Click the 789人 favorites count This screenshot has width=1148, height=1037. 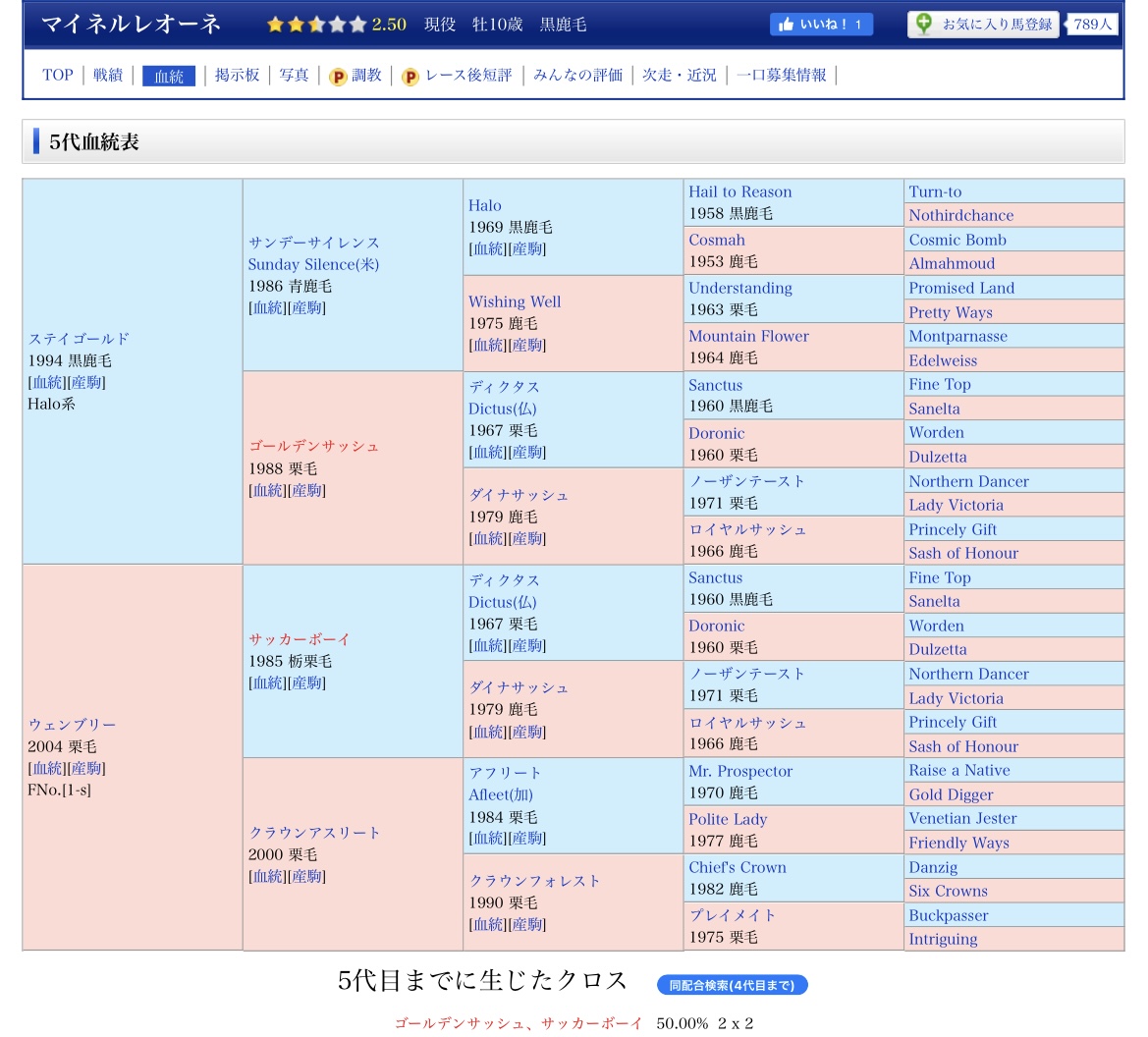(x=1092, y=25)
